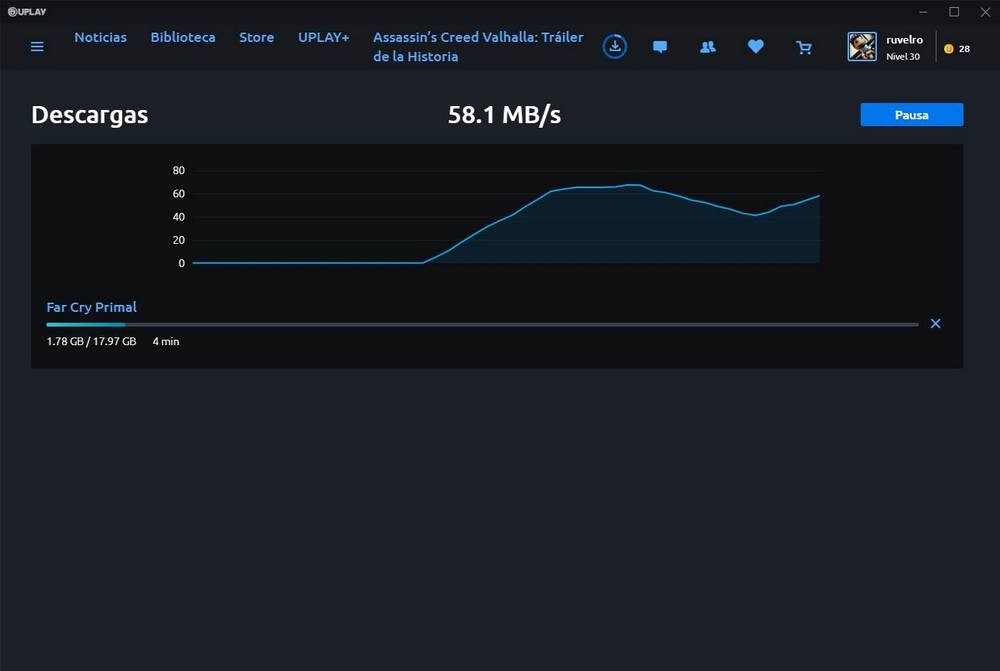Screen dimensions: 1000x671
Task: Click the ruvelro username
Action: coord(904,40)
